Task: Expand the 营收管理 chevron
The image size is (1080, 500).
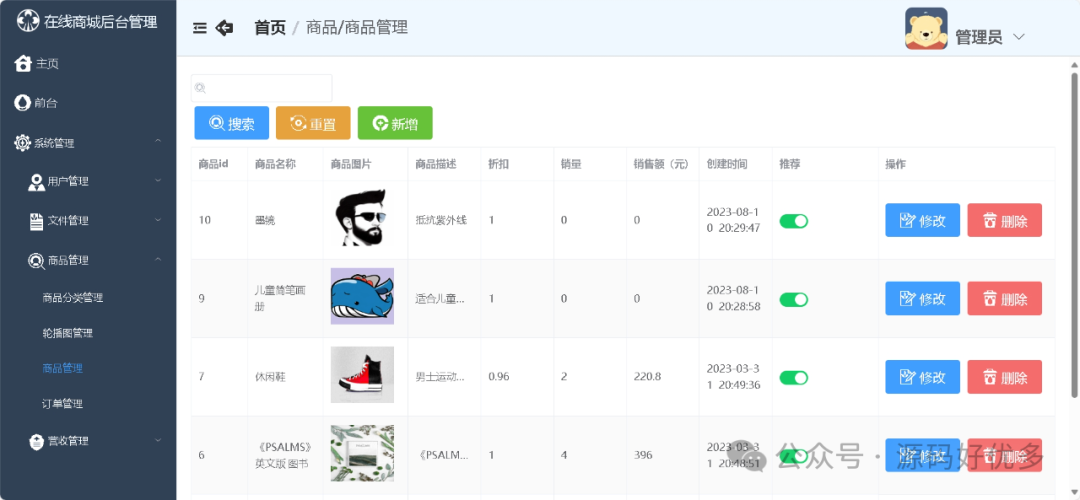Action: (x=158, y=440)
